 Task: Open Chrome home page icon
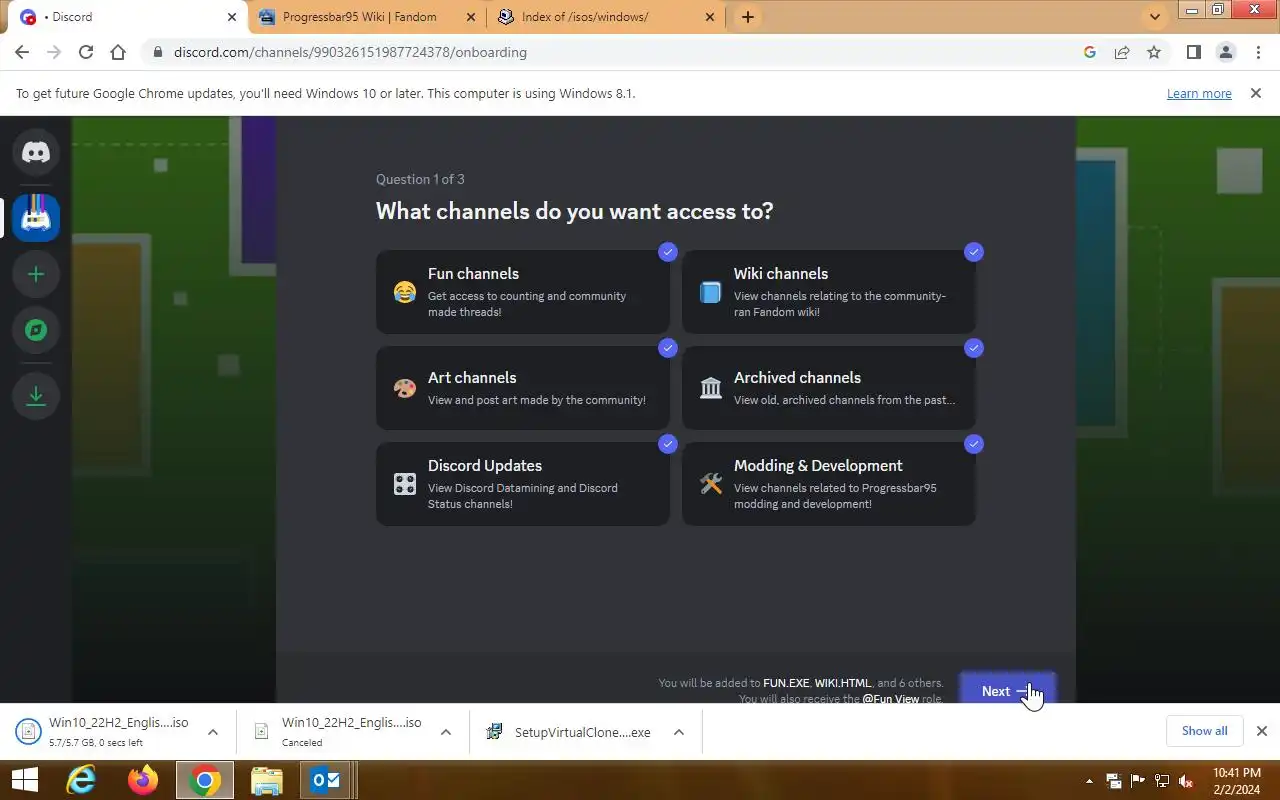pyautogui.click(x=118, y=52)
